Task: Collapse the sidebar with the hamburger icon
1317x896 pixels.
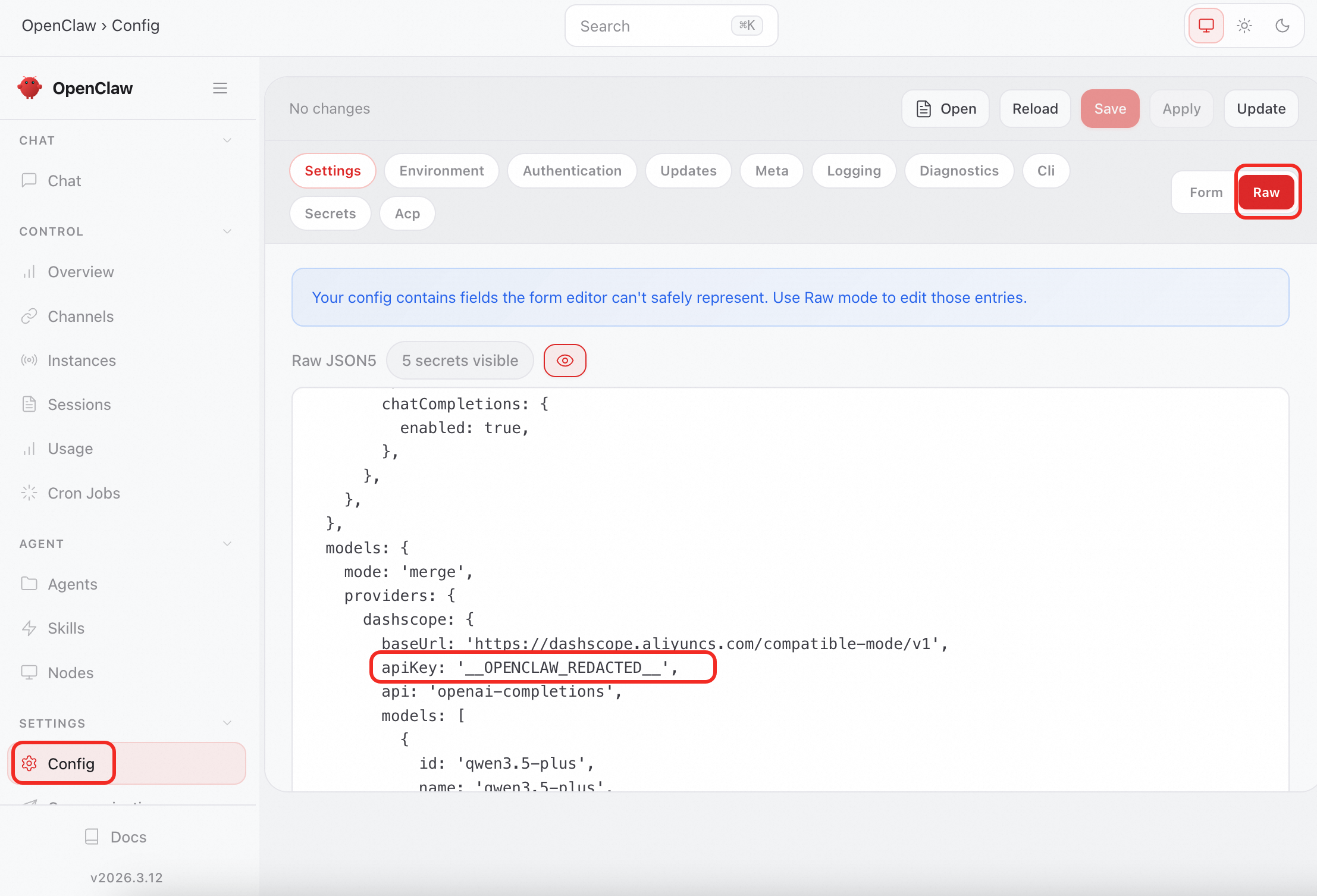Action: 220,88
